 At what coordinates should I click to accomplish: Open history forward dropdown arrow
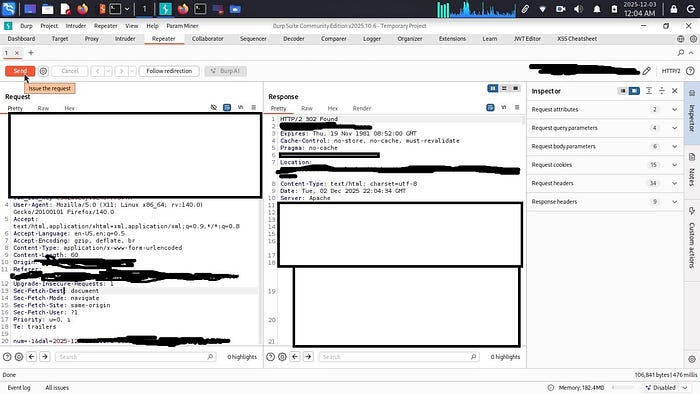point(132,71)
